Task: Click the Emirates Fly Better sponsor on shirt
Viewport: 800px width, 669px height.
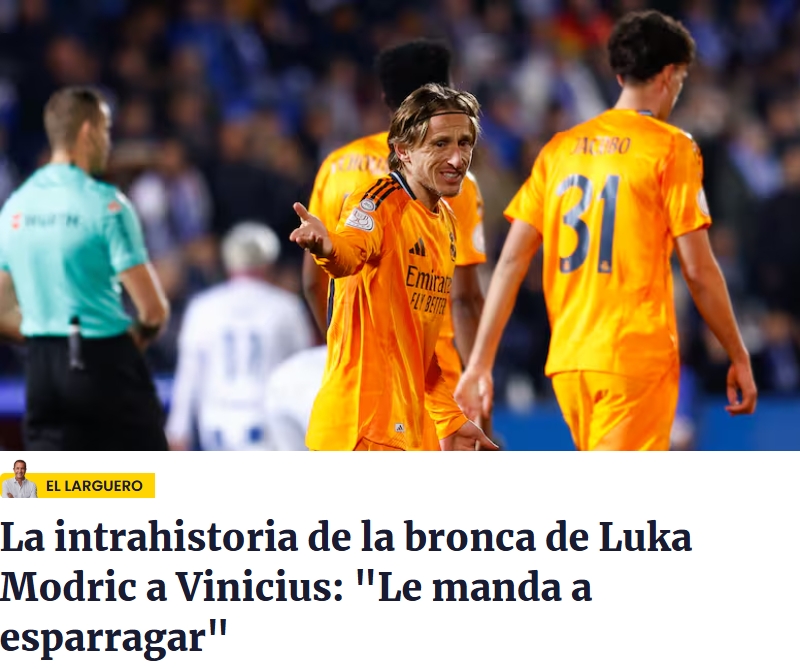Action: pos(428,290)
